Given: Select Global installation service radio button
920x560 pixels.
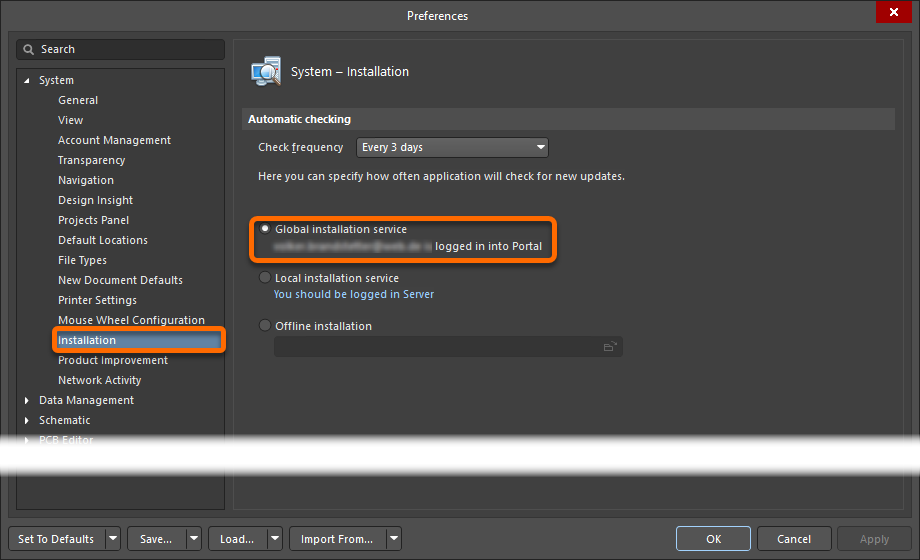Looking at the screenshot, I should click(265, 228).
